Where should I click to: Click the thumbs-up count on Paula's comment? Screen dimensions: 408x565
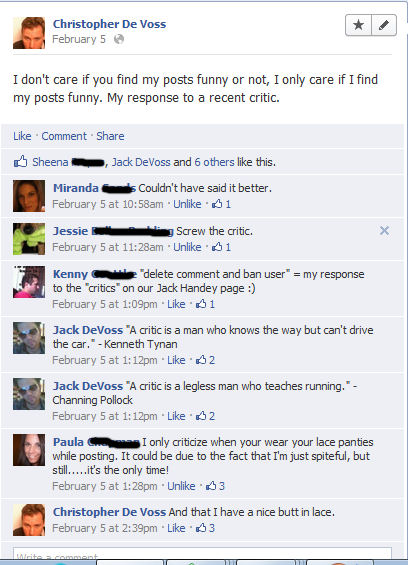point(215,486)
